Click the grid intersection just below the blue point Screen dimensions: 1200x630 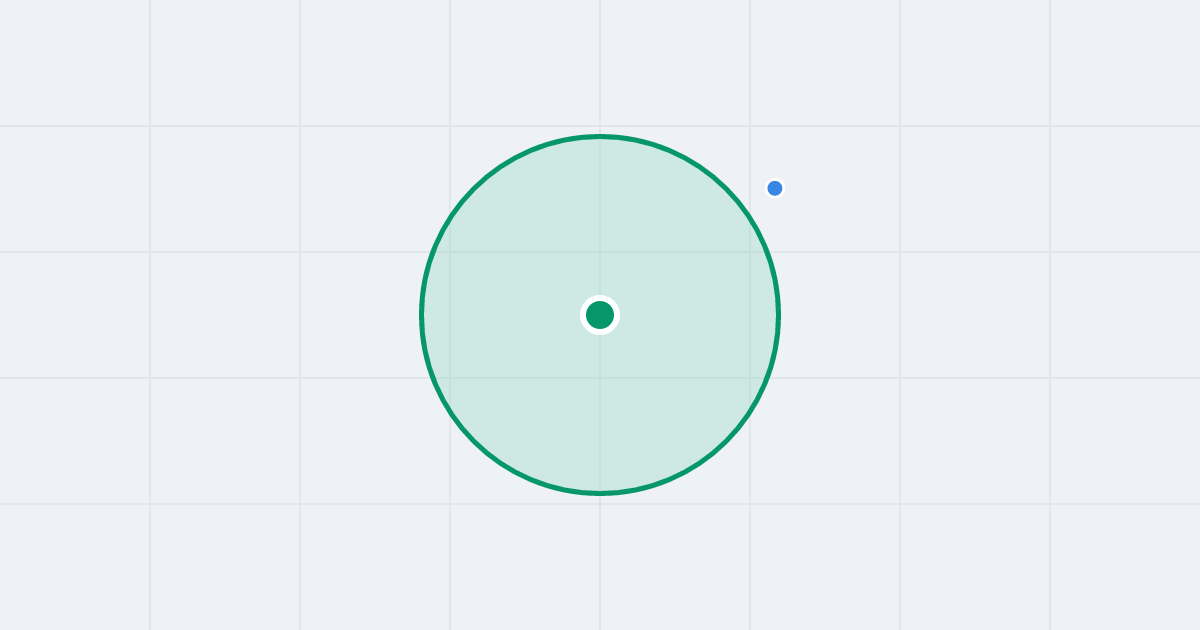[750, 252]
